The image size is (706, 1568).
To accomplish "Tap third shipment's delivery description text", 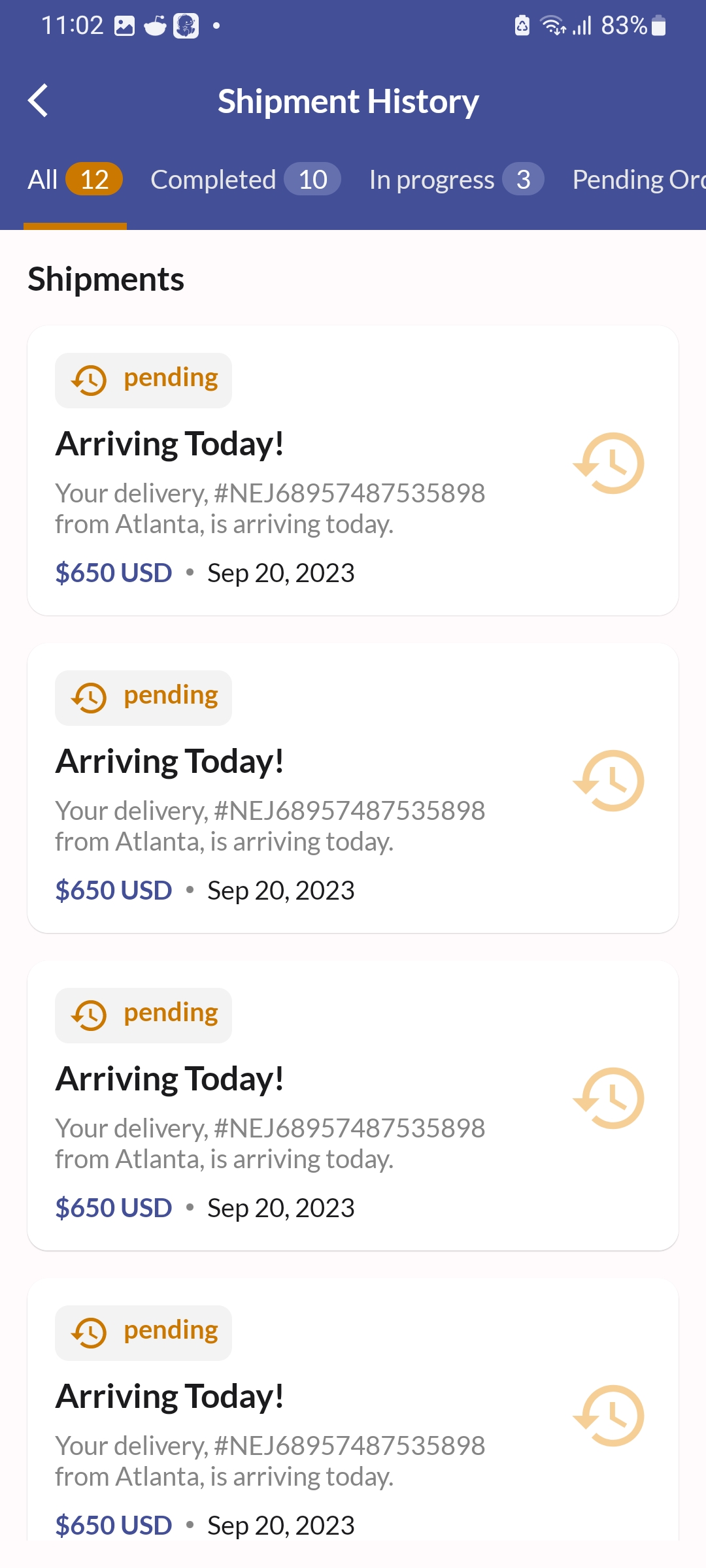I will click(269, 1143).
